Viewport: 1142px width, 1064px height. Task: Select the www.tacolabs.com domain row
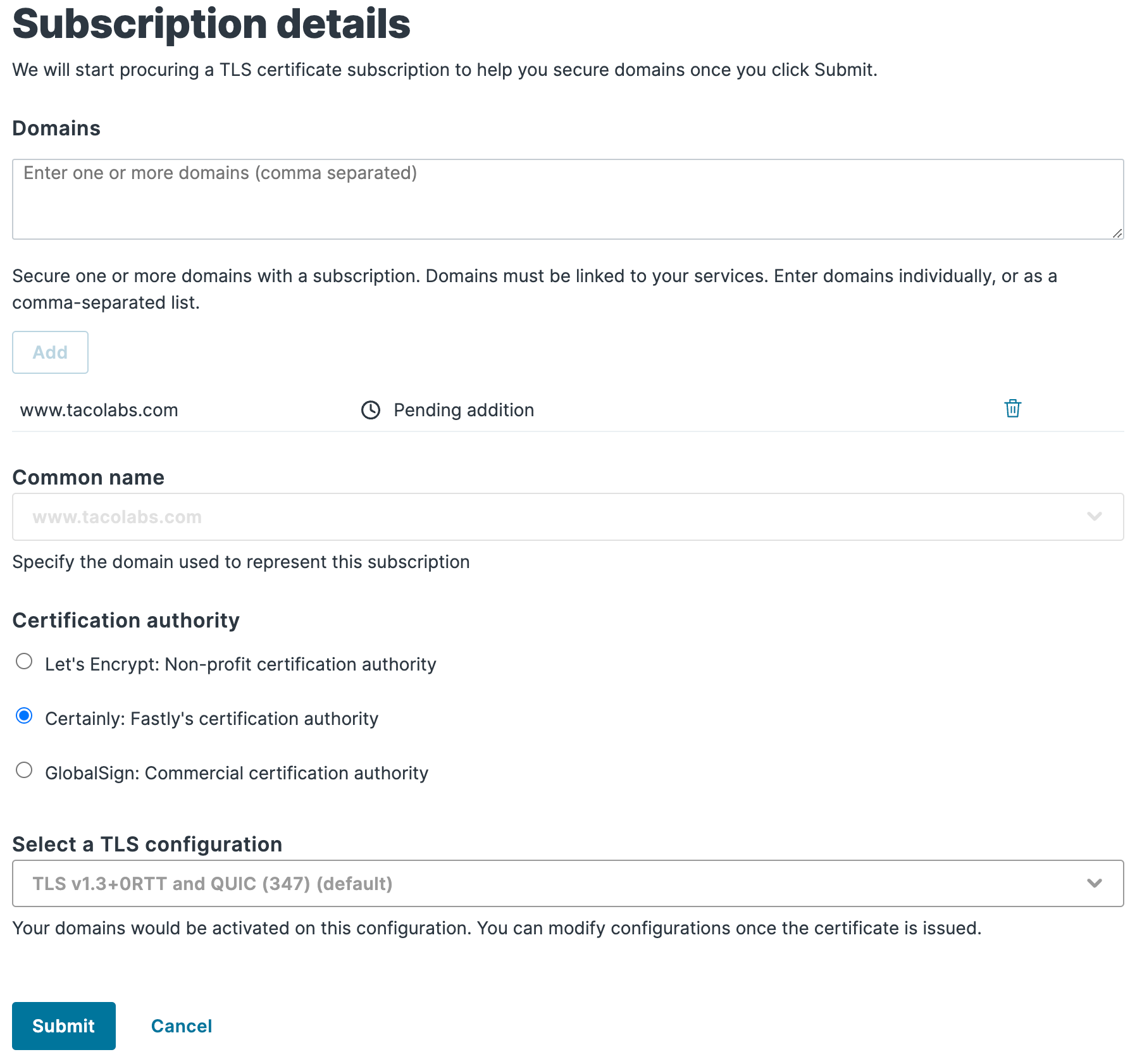99,410
